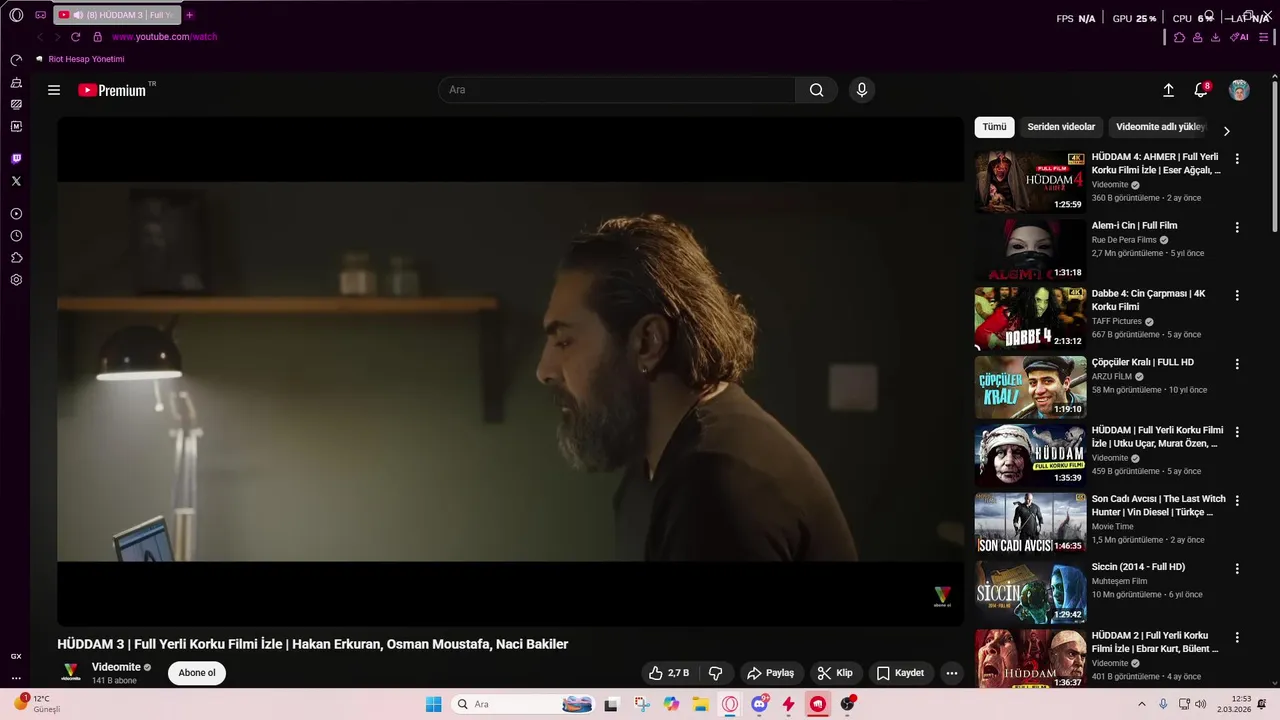The width and height of the screenshot is (1280, 720).
Task: Click the youtube.com address bar URL
Action: [x=164, y=37]
